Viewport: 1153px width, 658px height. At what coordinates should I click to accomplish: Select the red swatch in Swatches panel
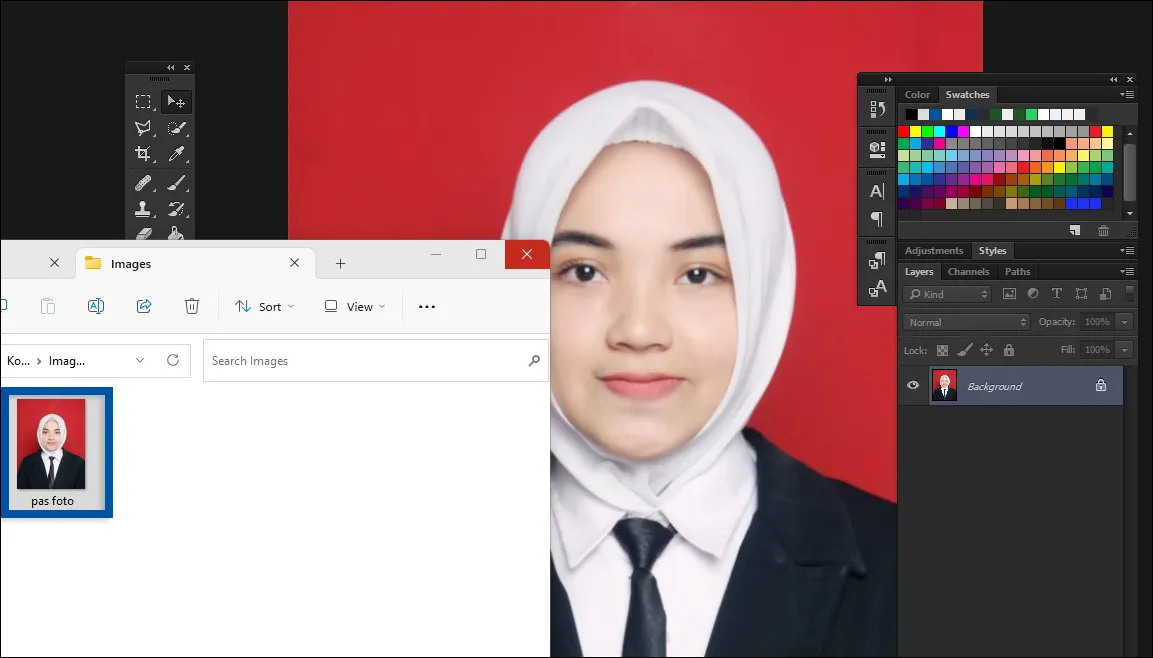pos(903,130)
